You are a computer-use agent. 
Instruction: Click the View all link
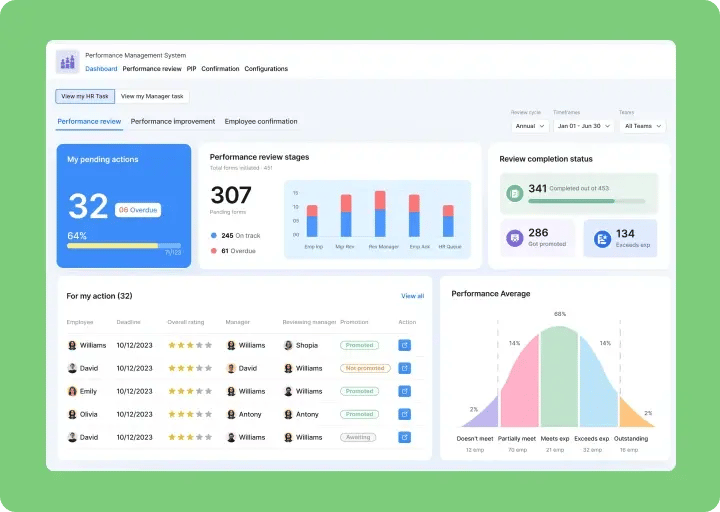tap(412, 296)
